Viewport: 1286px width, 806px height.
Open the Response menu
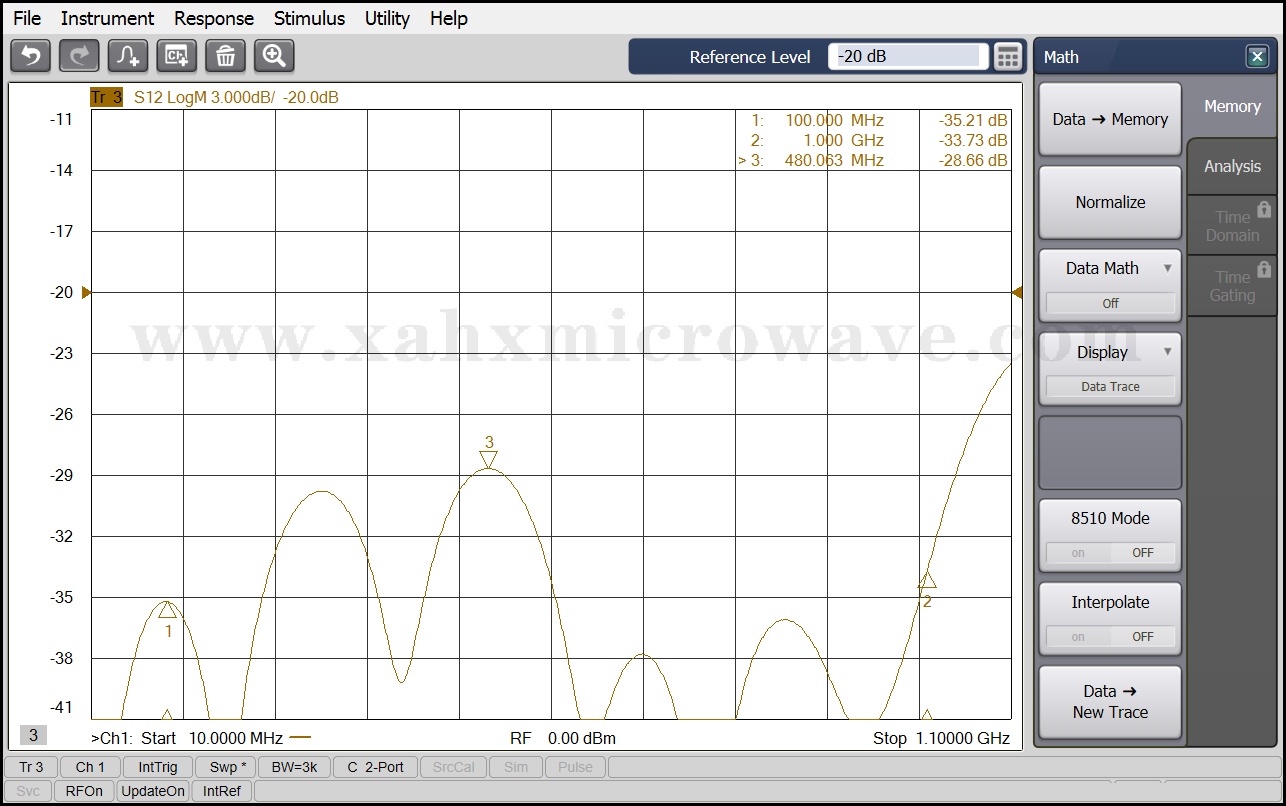[x=214, y=18]
